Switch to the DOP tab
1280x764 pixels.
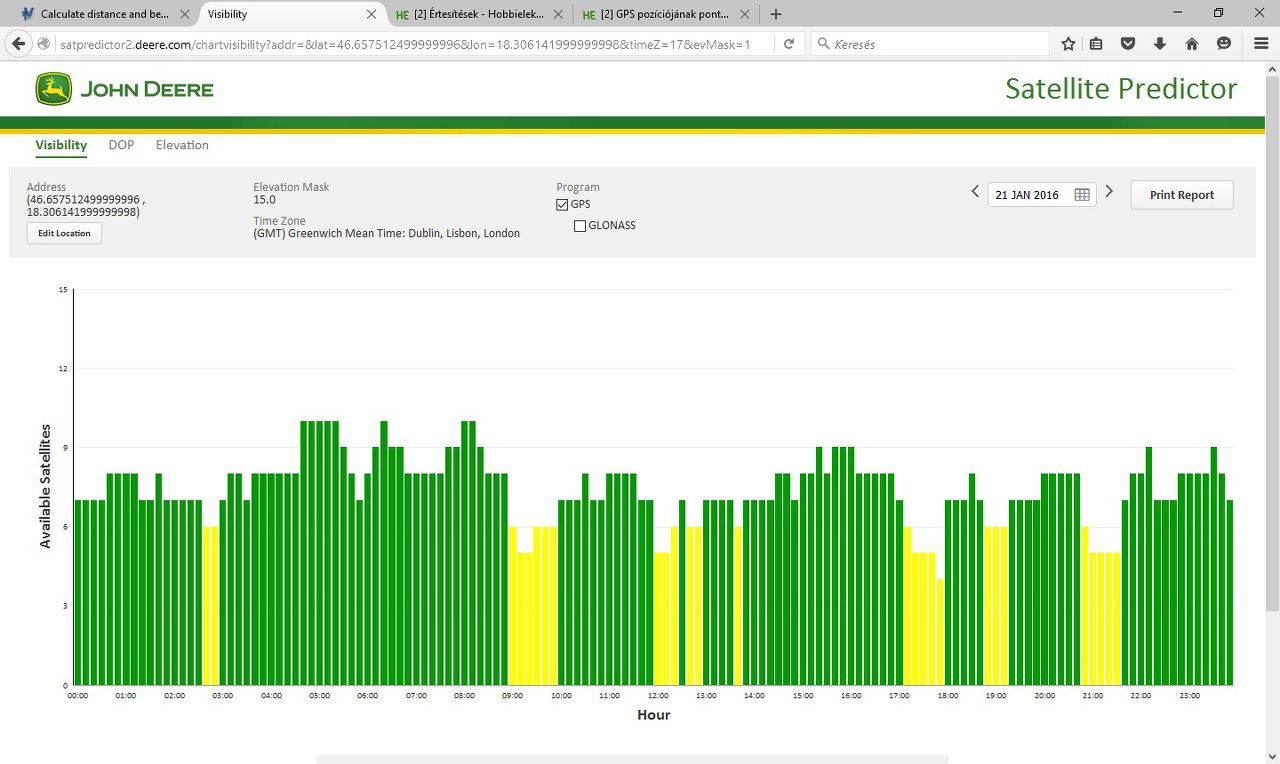tap(121, 145)
